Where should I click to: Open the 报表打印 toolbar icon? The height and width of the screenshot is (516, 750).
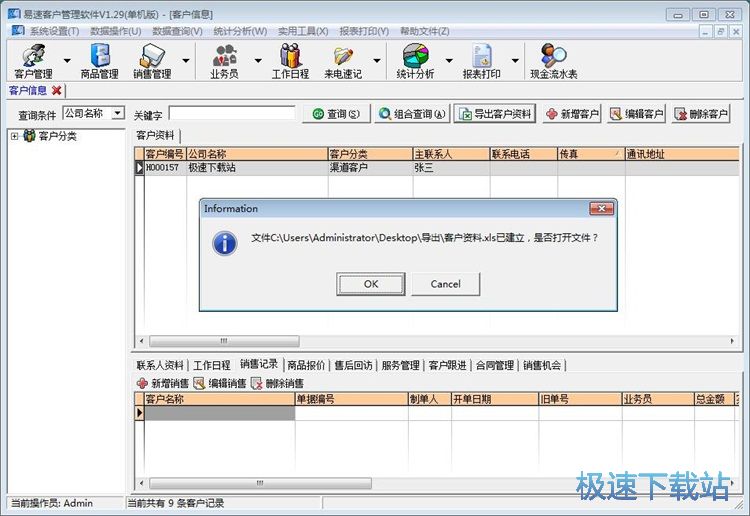pyautogui.click(x=482, y=61)
